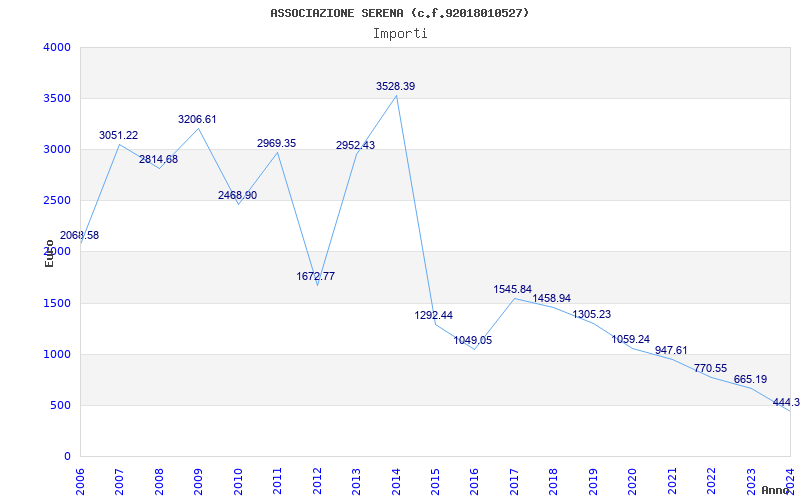Click the 2015 year axis label
The image size is (800, 500).
pos(435,481)
